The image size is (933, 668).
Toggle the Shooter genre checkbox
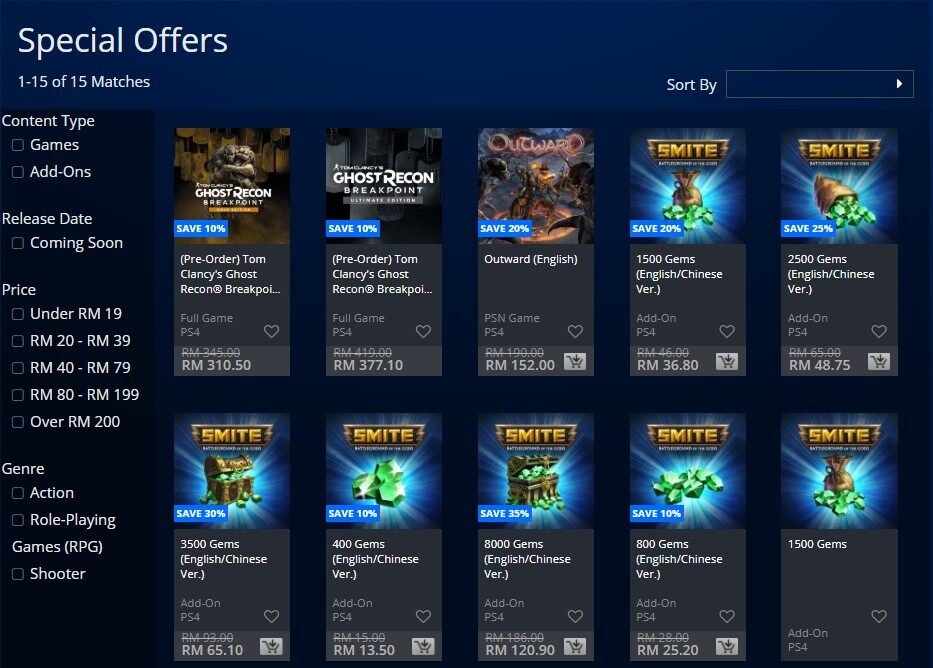[18, 574]
